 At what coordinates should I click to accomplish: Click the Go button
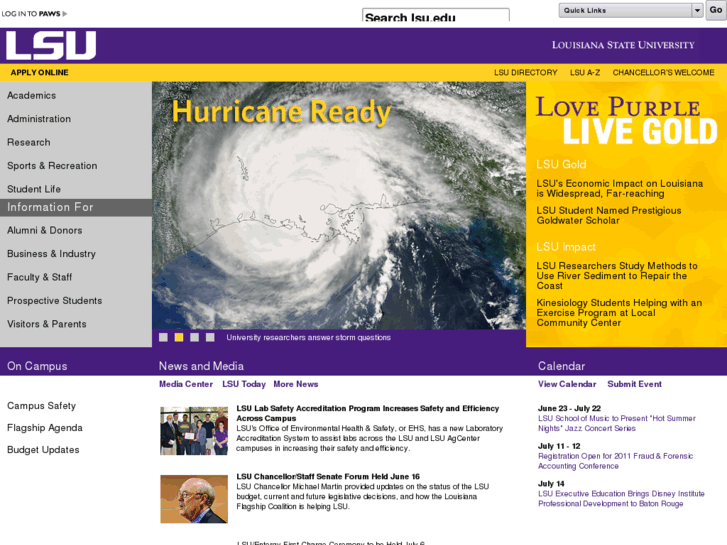click(715, 10)
